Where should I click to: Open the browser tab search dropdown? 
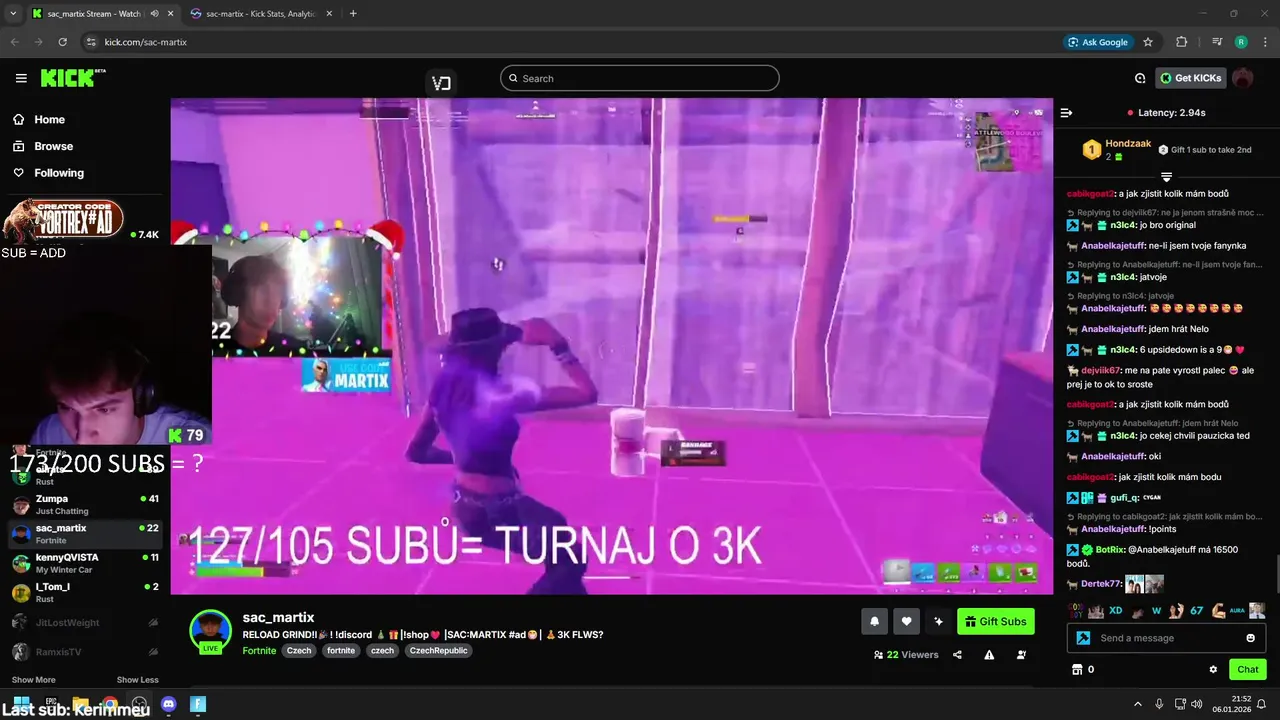click(x=12, y=13)
